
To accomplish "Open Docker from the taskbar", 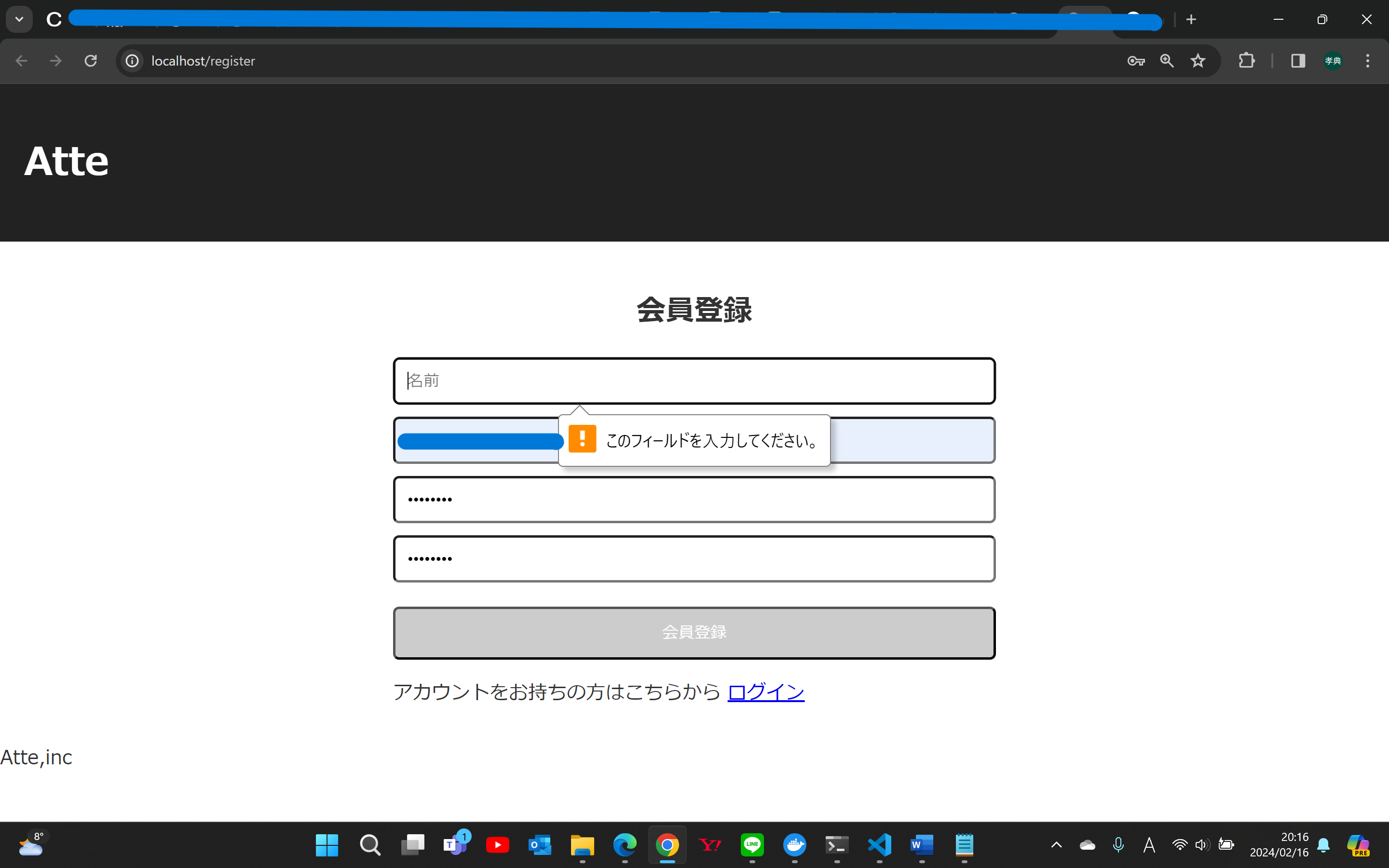I will (x=795, y=845).
